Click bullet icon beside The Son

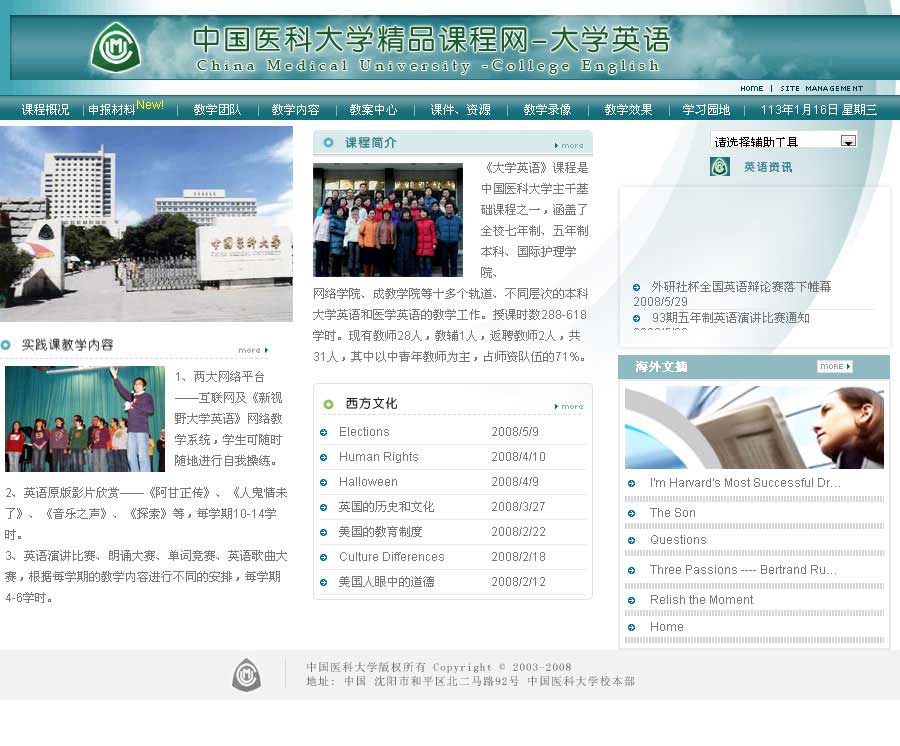point(631,513)
